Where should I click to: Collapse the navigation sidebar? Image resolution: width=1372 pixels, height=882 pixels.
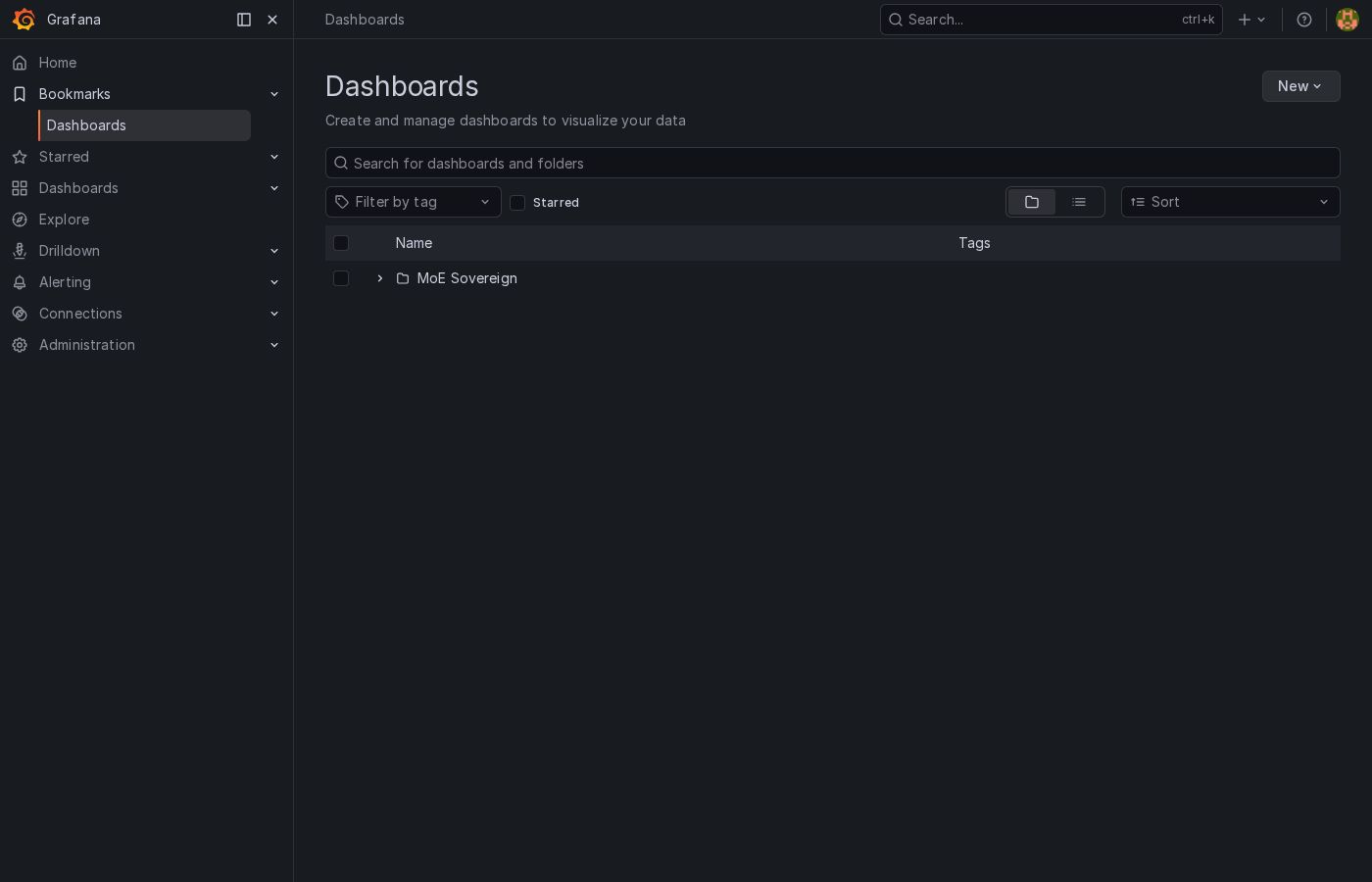coord(244,20)
